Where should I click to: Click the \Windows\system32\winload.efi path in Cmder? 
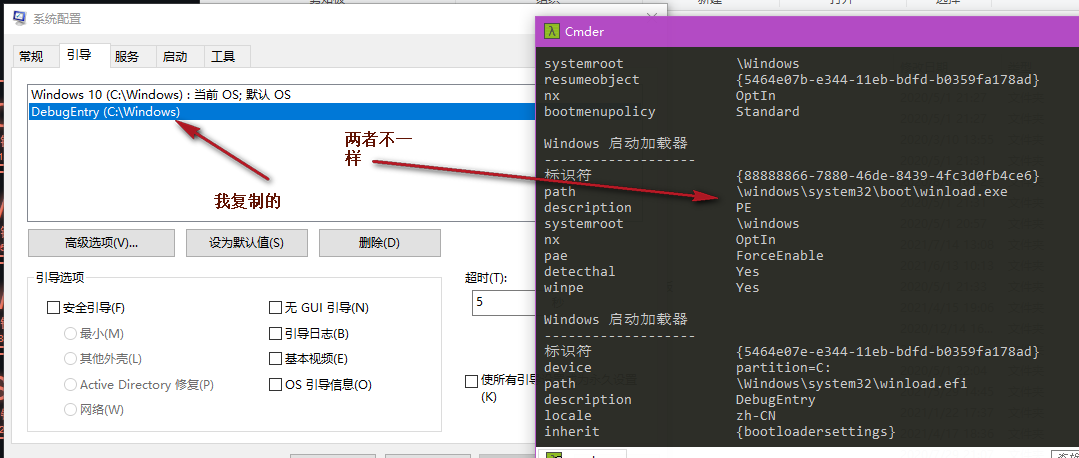pos(851,383)
